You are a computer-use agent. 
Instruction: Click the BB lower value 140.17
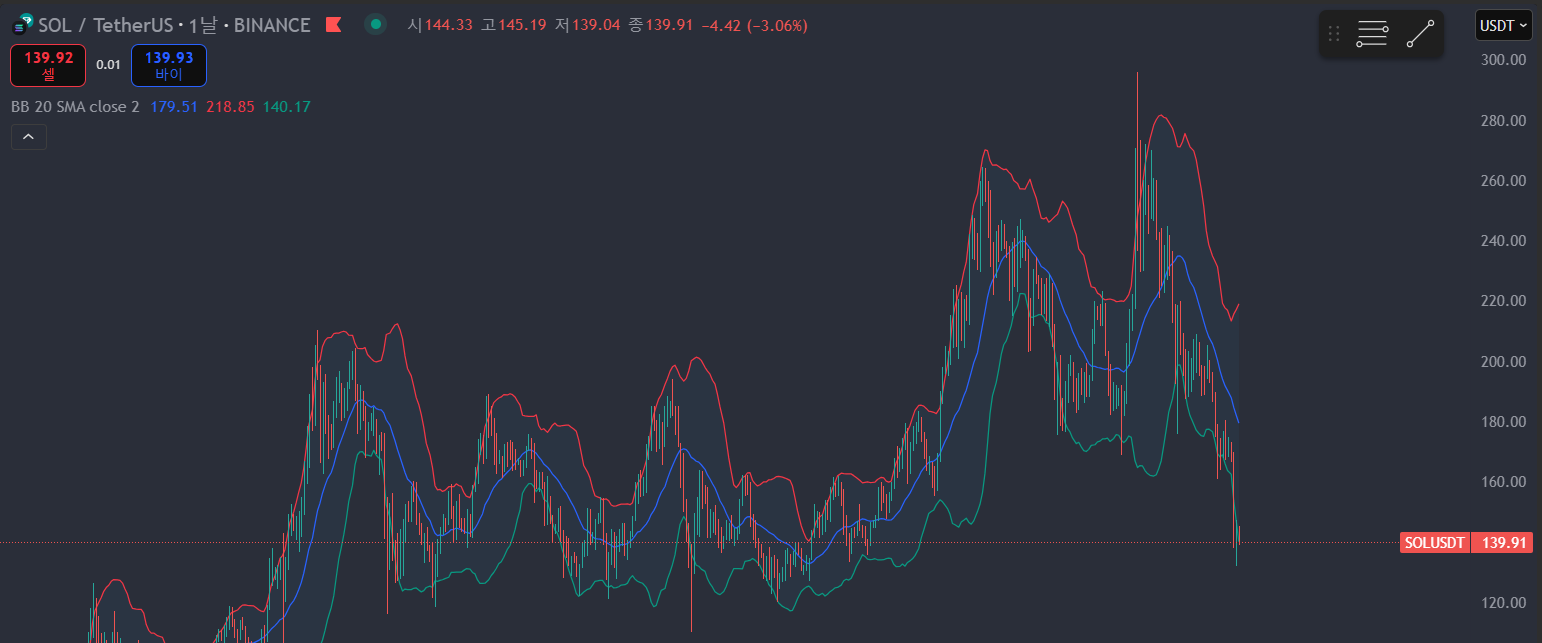pyautogui.click(x=287, y=106)
